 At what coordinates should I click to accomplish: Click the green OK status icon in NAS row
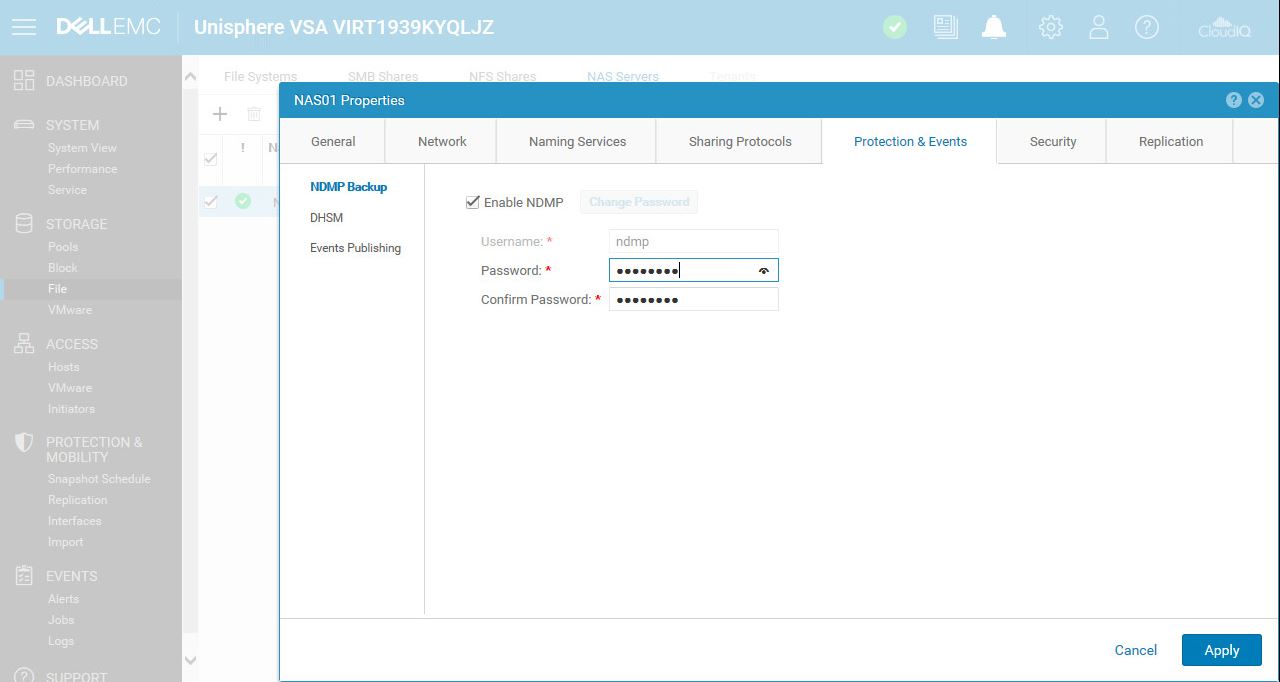[243, 201]
